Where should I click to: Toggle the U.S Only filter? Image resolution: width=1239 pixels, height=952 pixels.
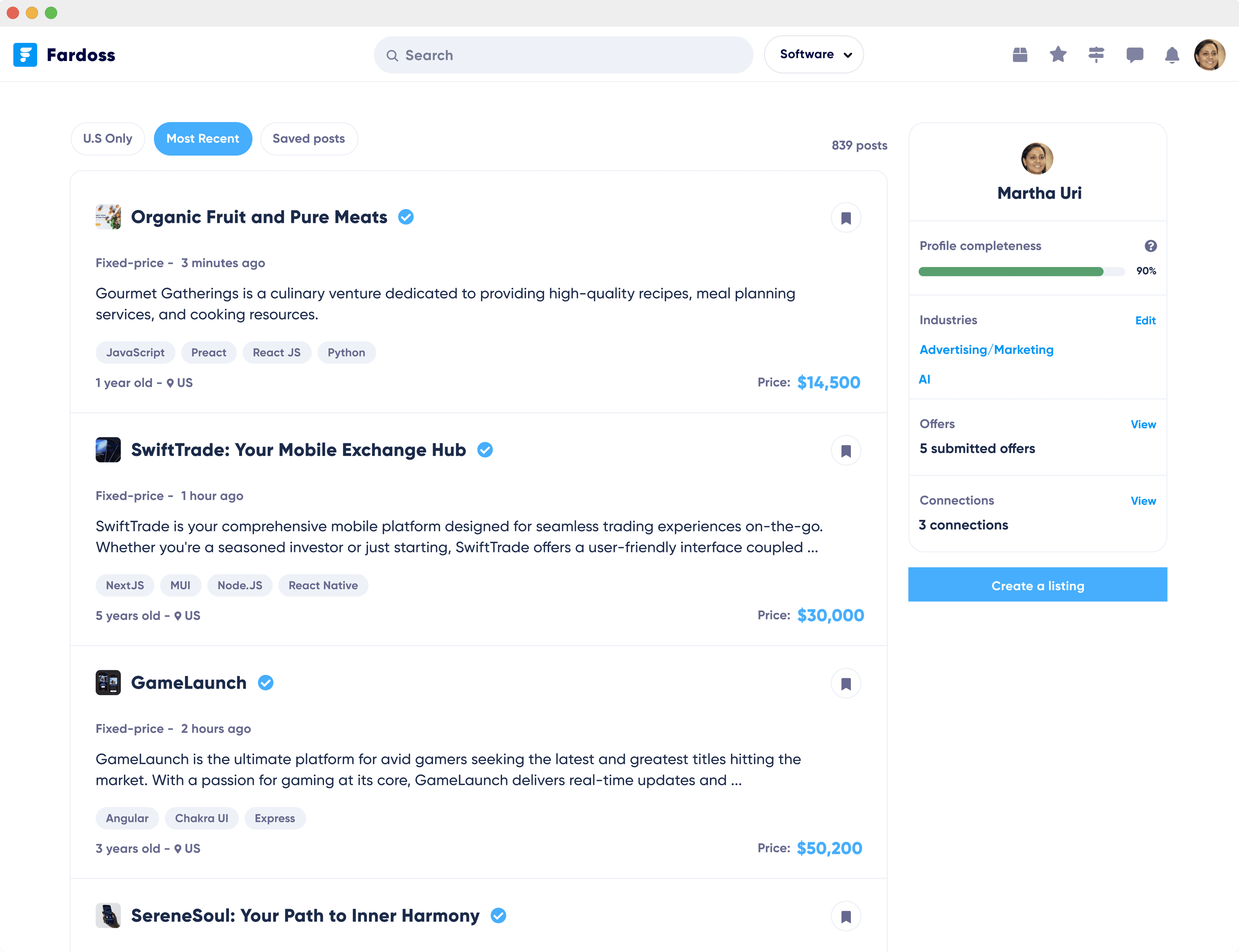108,139
